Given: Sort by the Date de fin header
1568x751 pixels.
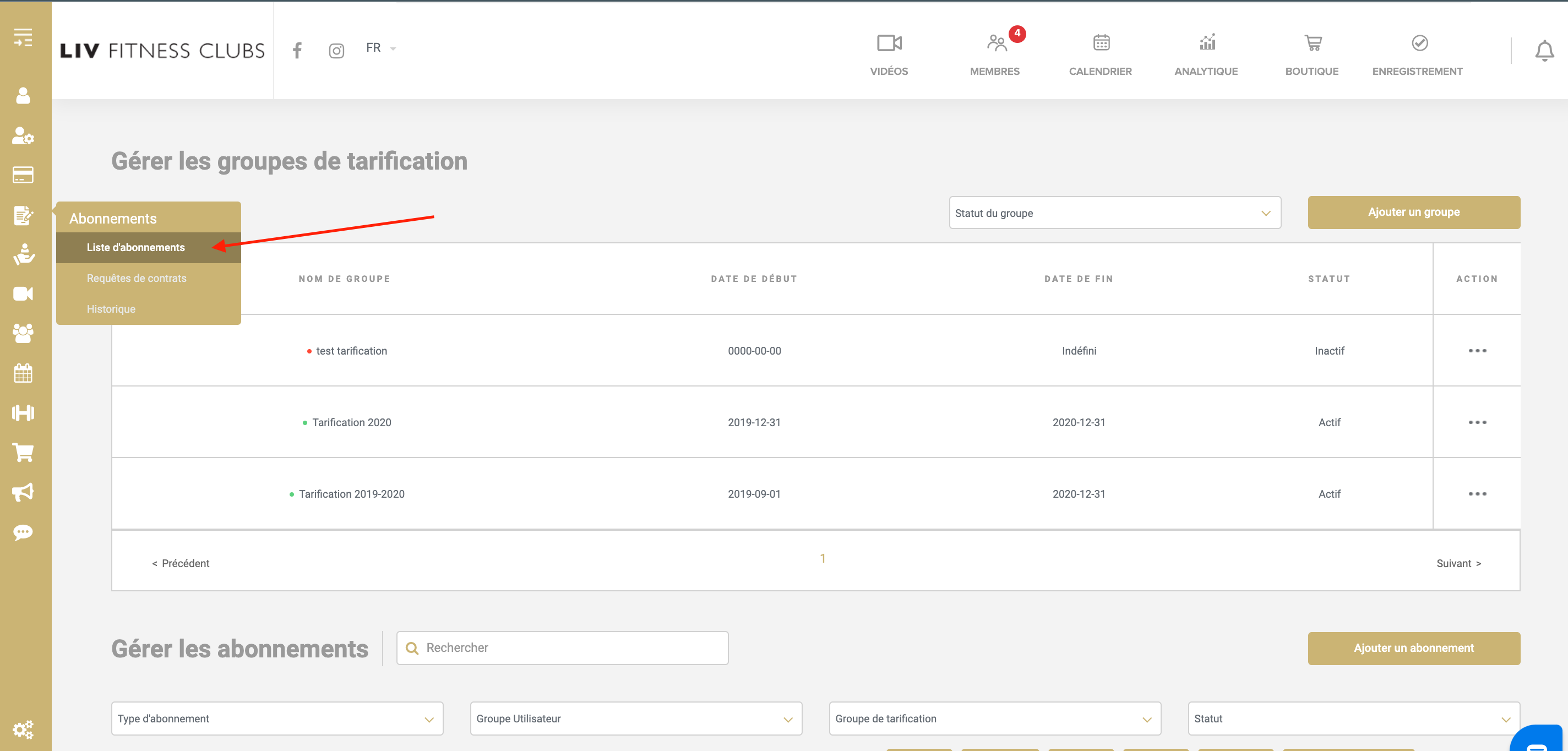Looking at the screenshot, I should [1079, 279].
